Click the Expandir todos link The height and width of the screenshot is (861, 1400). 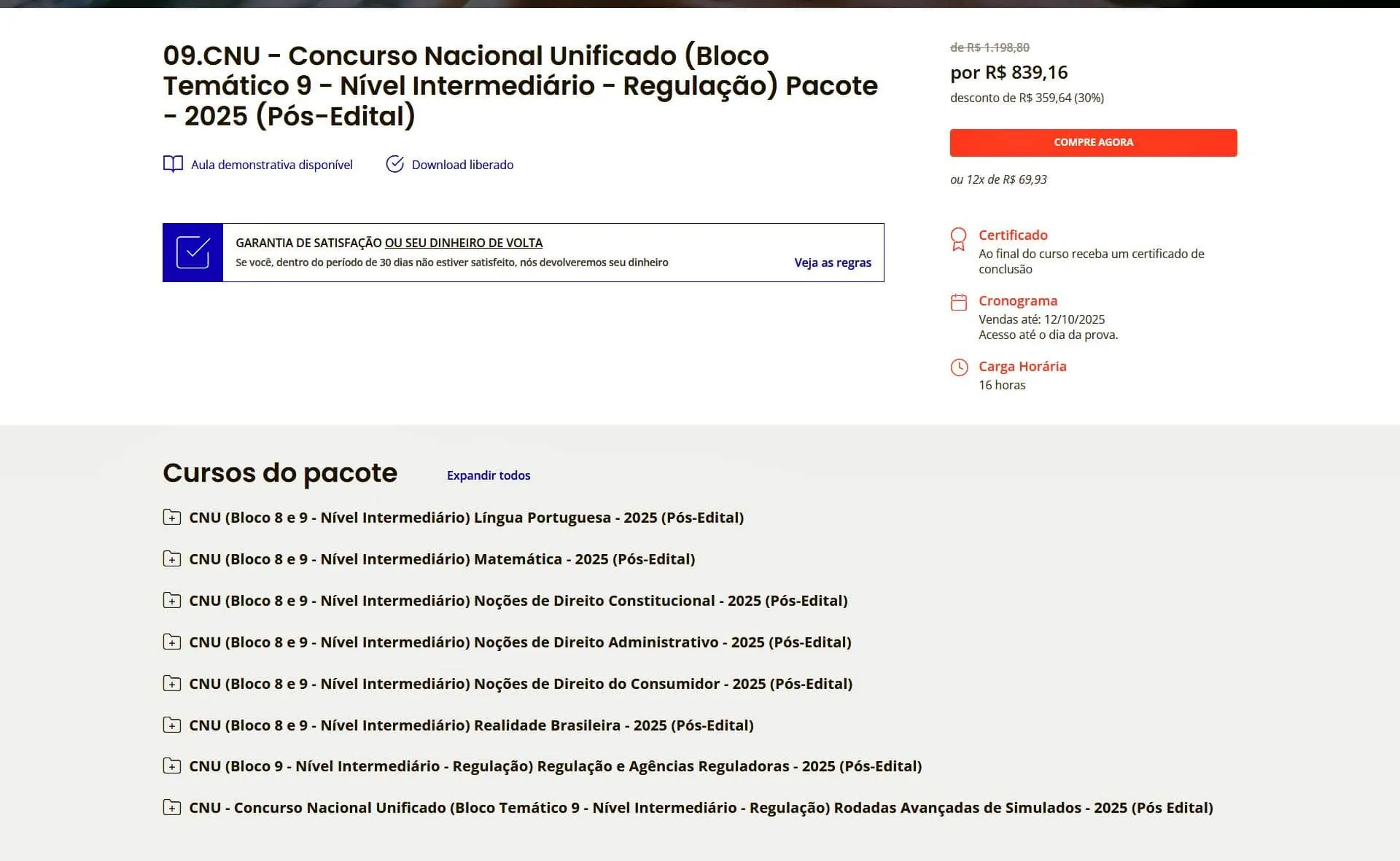tap(489, 475)
